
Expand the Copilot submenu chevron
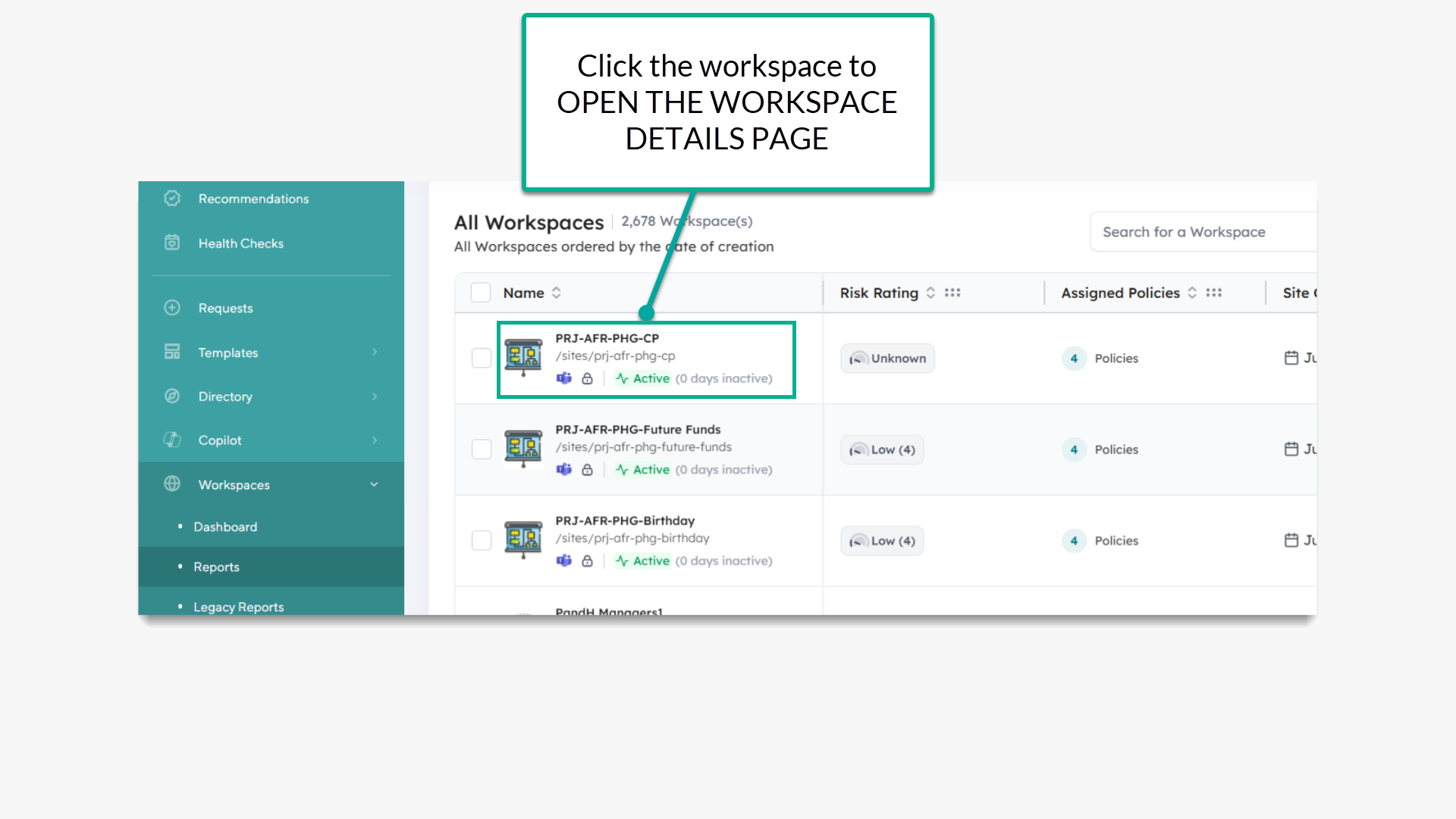click(375, 440)
